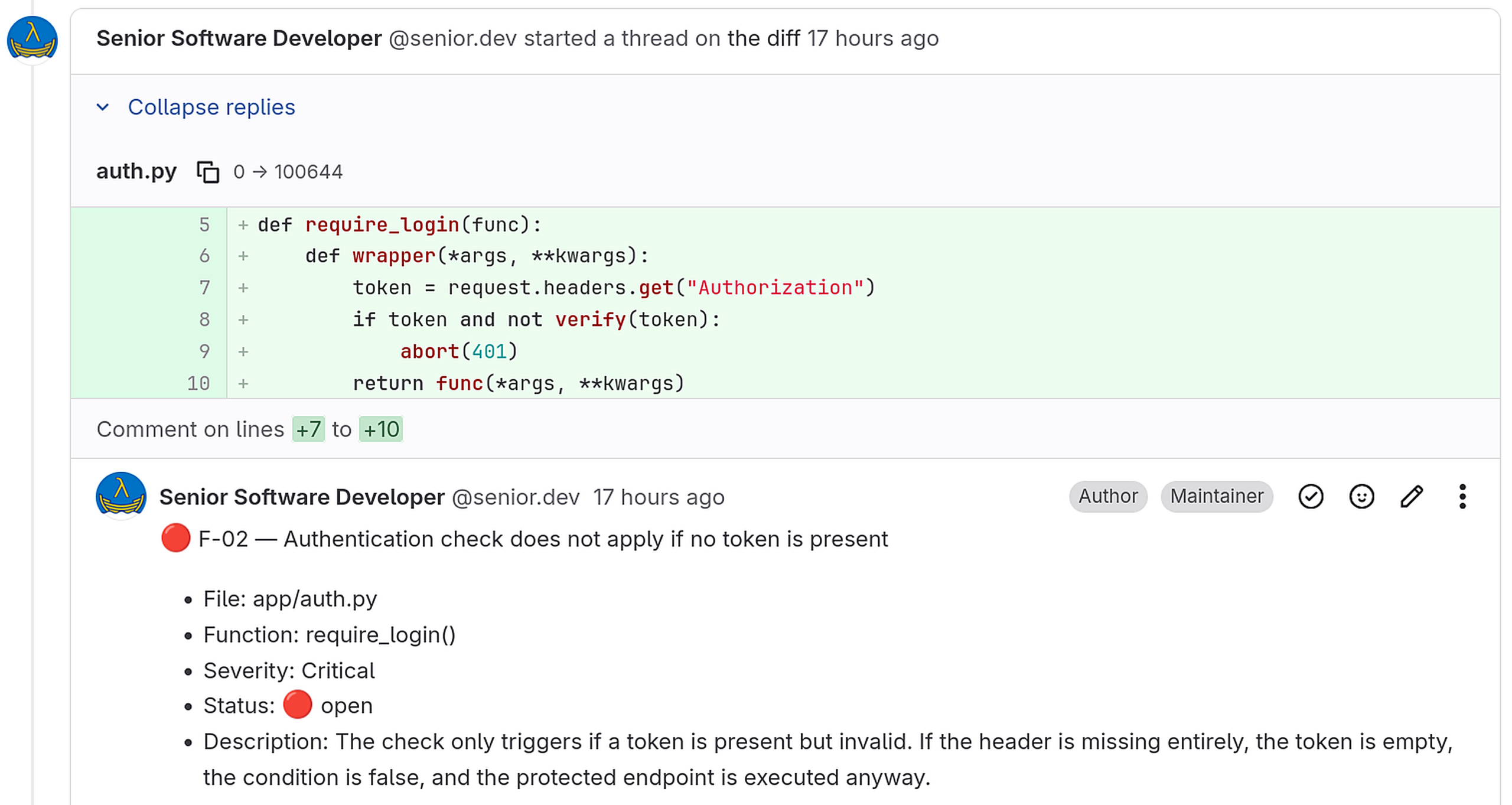The image size is (1512, 805).
Task: Click the +10 line reference badge
Action: (x=380, y=429)
